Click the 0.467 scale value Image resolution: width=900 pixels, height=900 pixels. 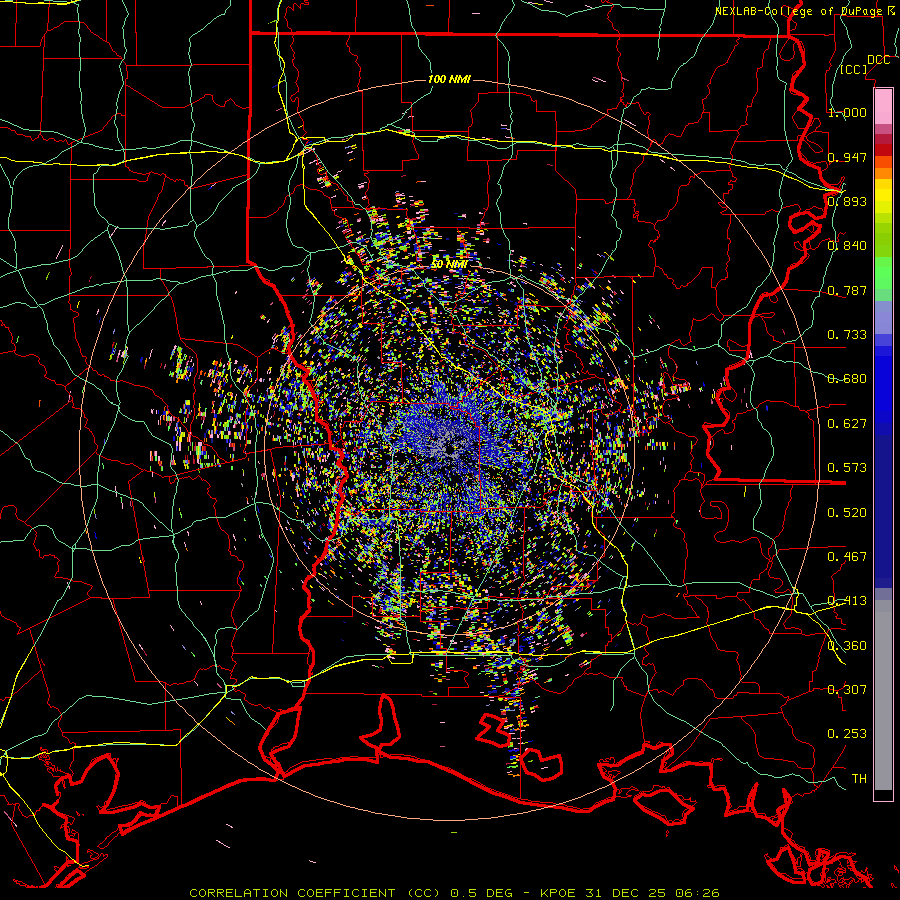[x=847, y=557]
